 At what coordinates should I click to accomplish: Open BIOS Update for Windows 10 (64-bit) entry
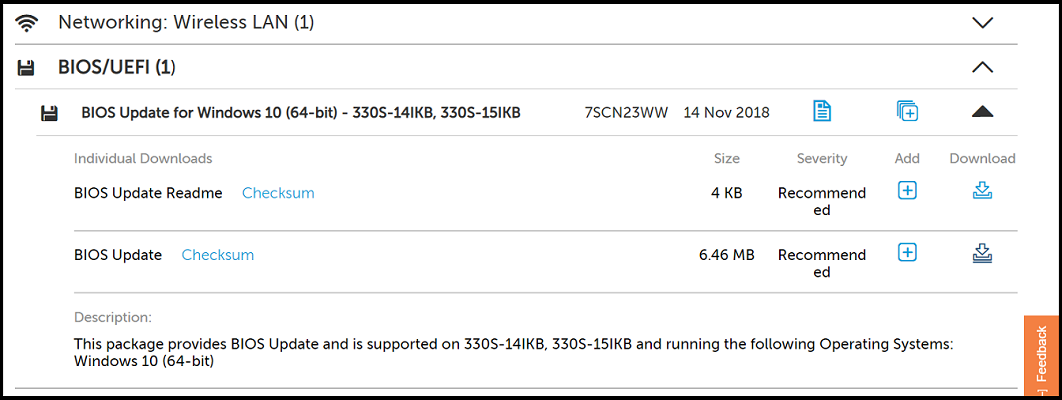coord(301,112)
